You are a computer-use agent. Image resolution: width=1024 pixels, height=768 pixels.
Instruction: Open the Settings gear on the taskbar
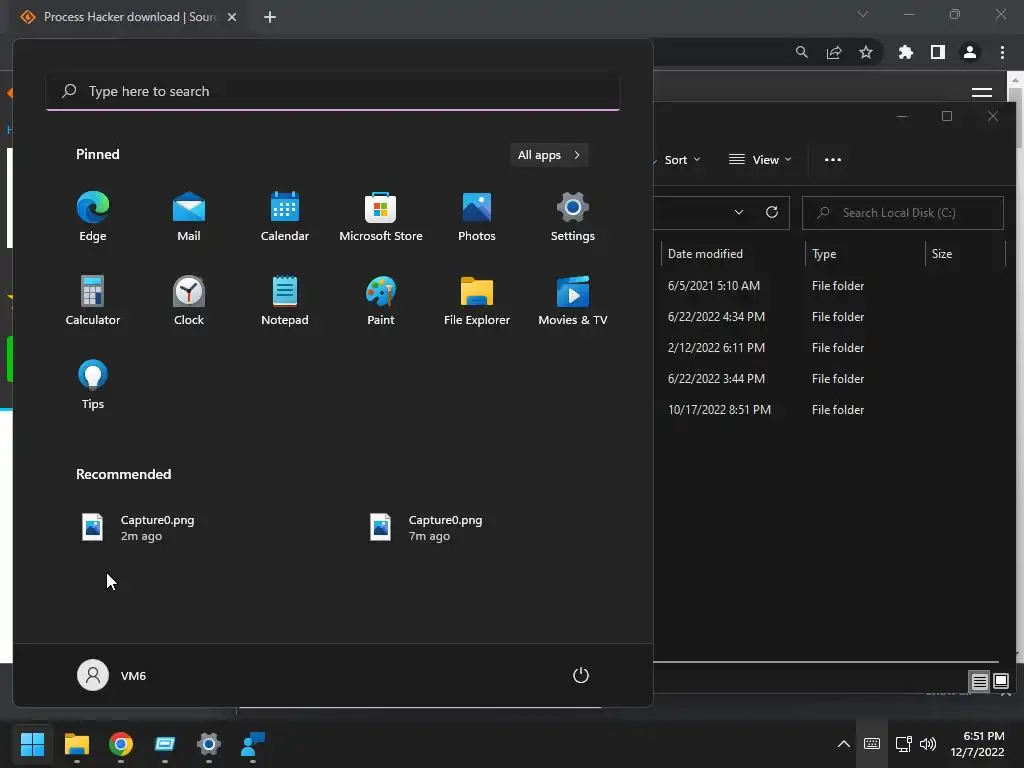pos(208,744)
